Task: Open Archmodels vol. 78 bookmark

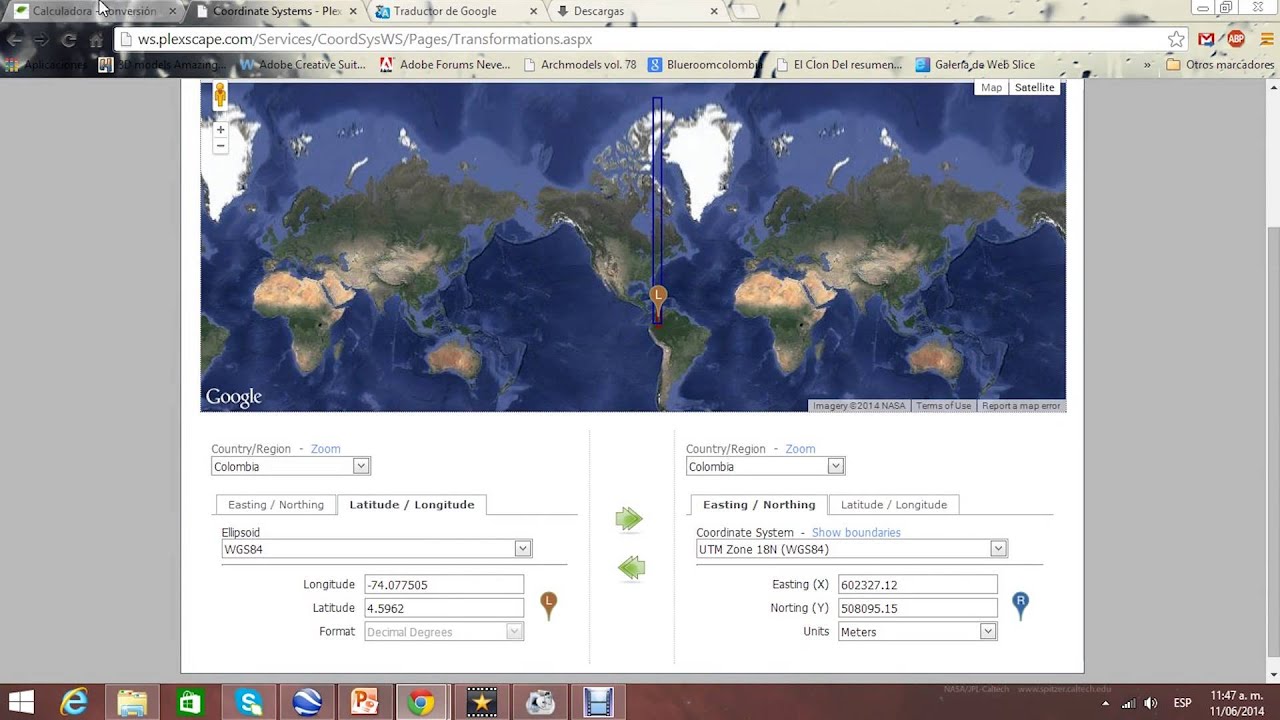Action: tap(580, 65)
